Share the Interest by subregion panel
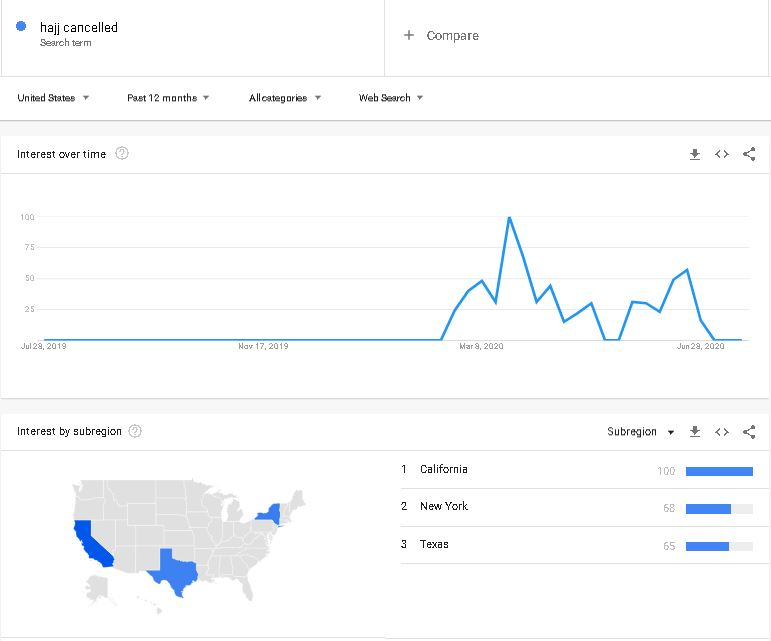The image size is (771, 641). (749, 432)
